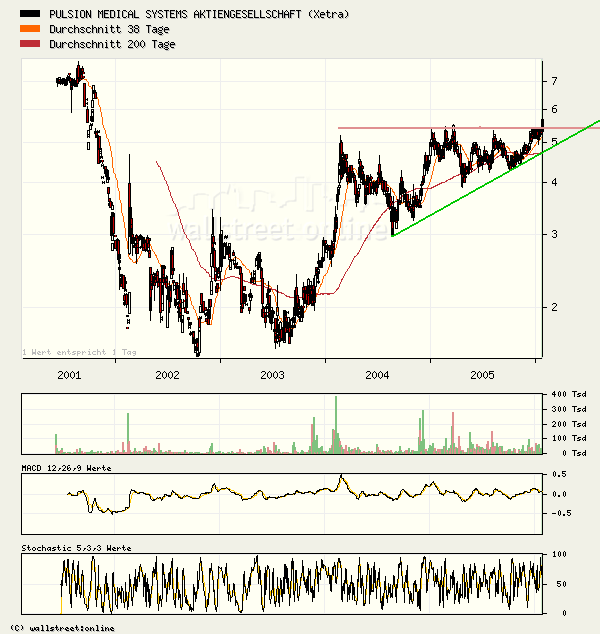This screenshot has width=600, height=634.
Task: Click the Stochastic axis label 100
Action: [x=560, y=554]
